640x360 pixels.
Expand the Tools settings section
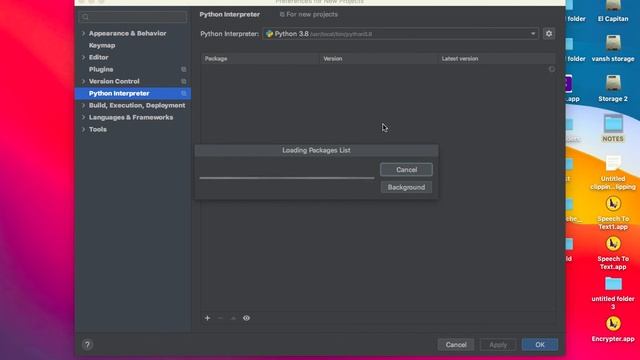83,129
